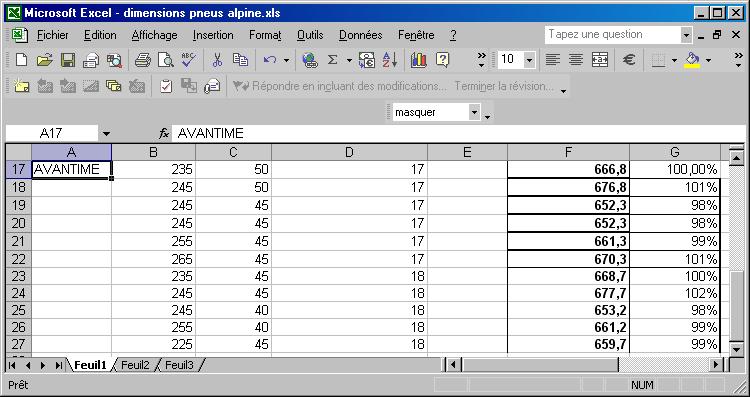Image resolution: width=750 pixels, height=397 pixels.
Task: Center text alignment icon
Action: coord(576,60)
